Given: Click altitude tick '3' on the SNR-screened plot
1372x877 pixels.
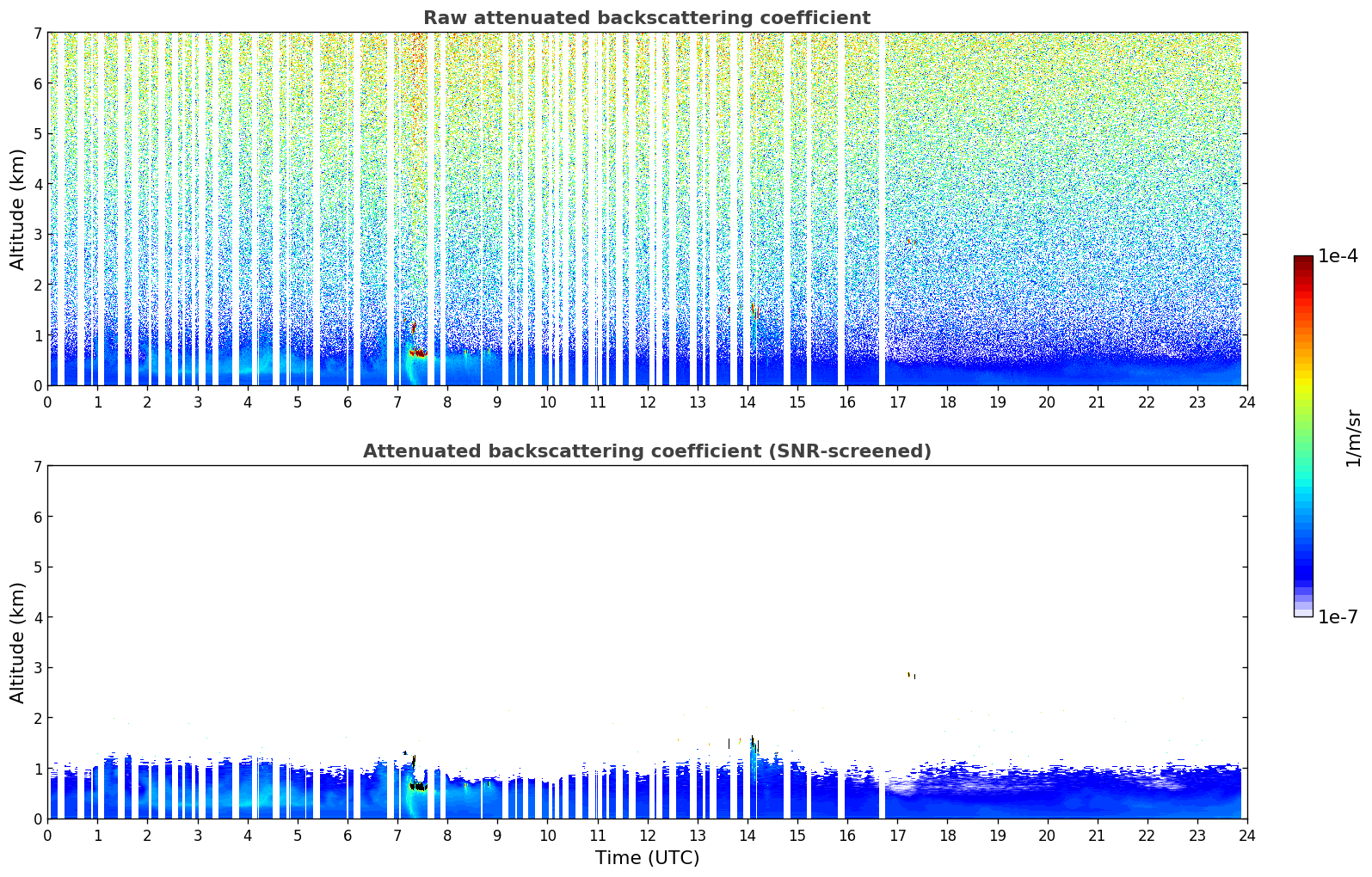Looking at the screenshot, I should point(37,668).
